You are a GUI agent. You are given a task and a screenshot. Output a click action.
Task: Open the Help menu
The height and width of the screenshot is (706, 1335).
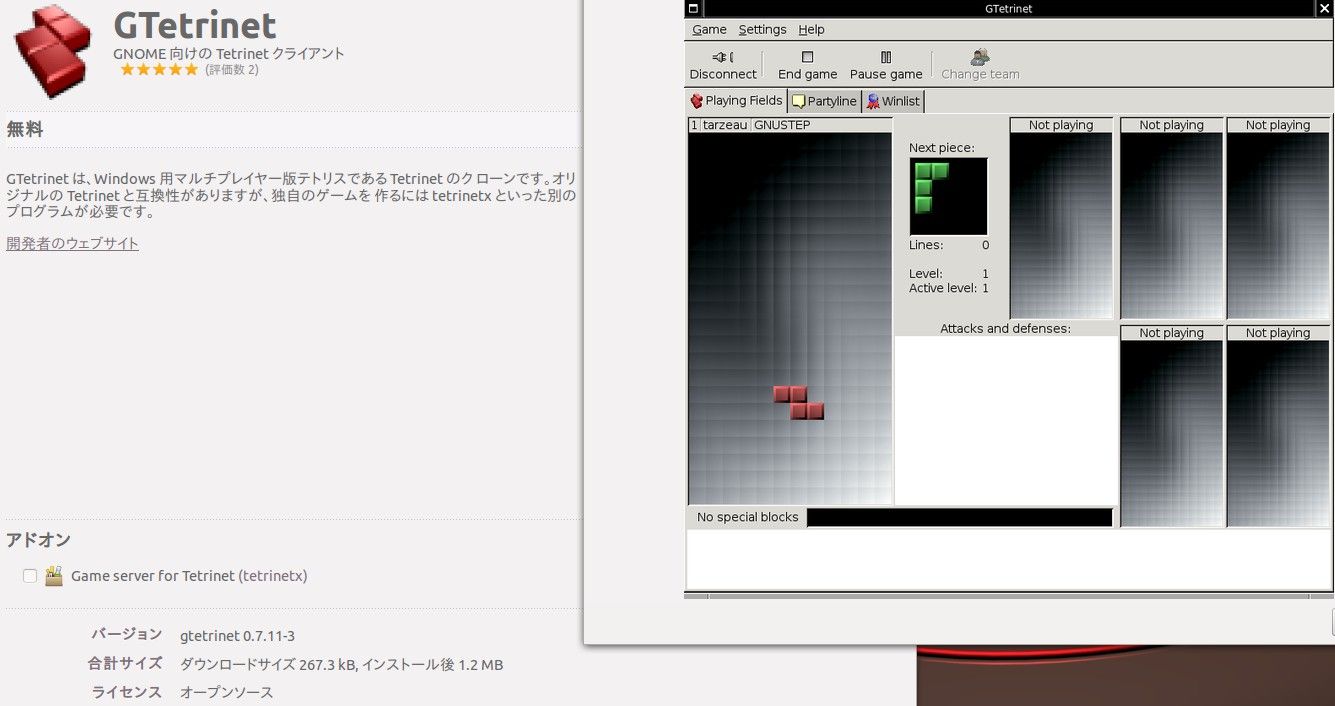click(811, 30)
